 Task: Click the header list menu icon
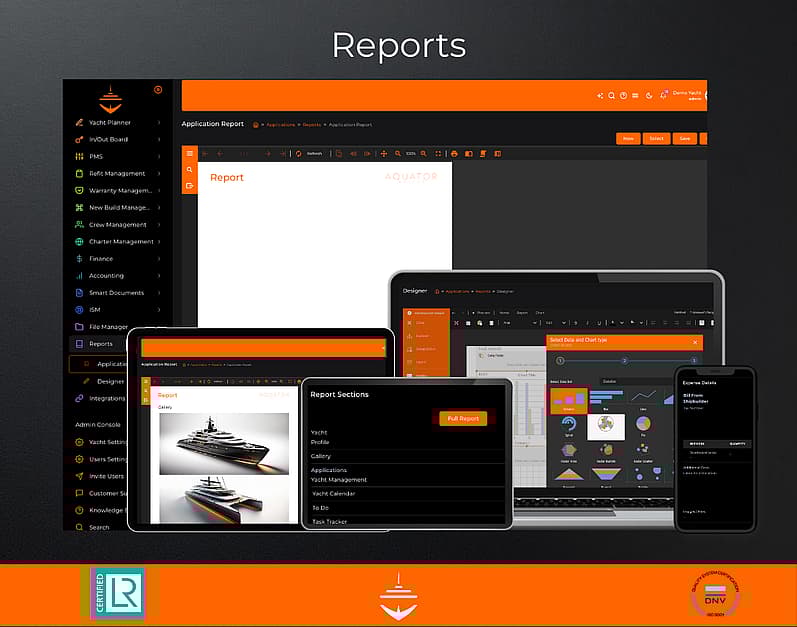tap(635, 96)
